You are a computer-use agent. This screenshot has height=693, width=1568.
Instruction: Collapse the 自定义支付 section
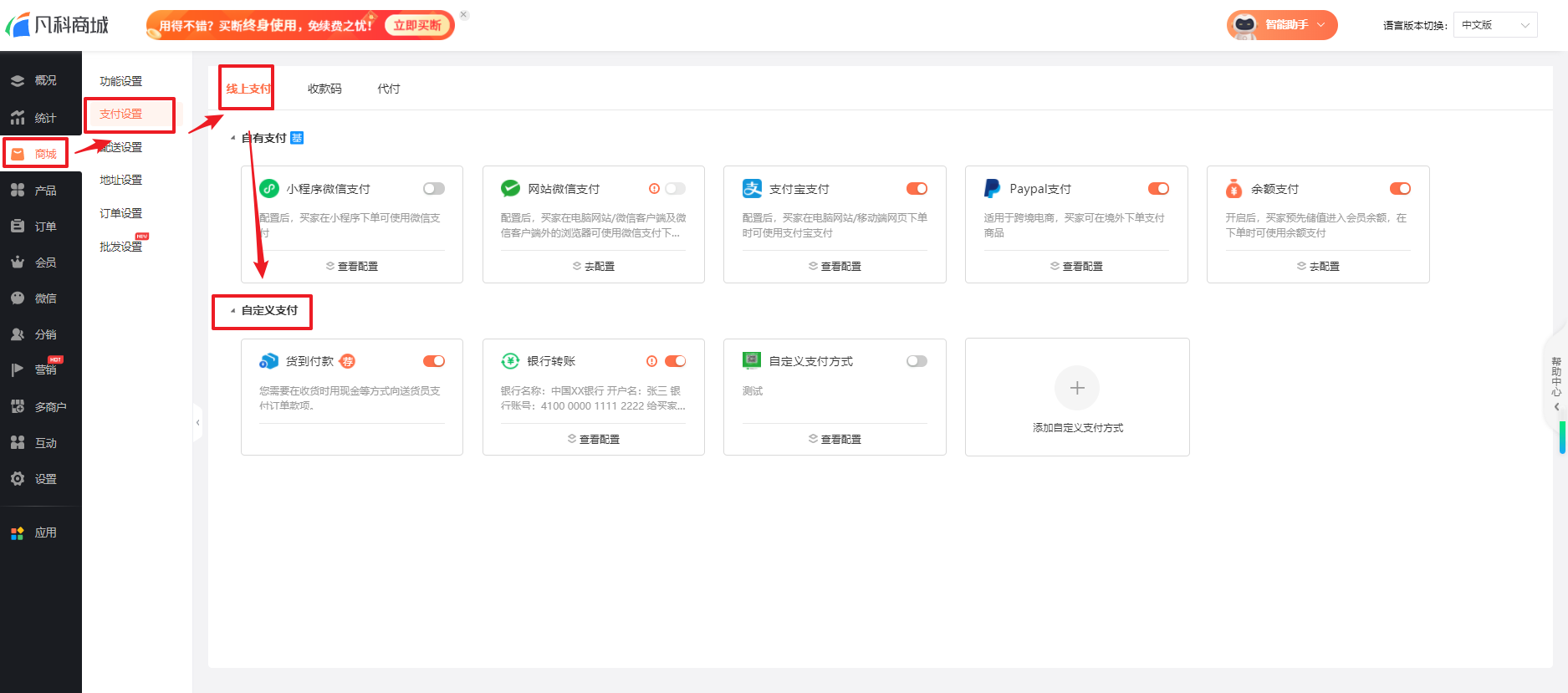point(233,311)
